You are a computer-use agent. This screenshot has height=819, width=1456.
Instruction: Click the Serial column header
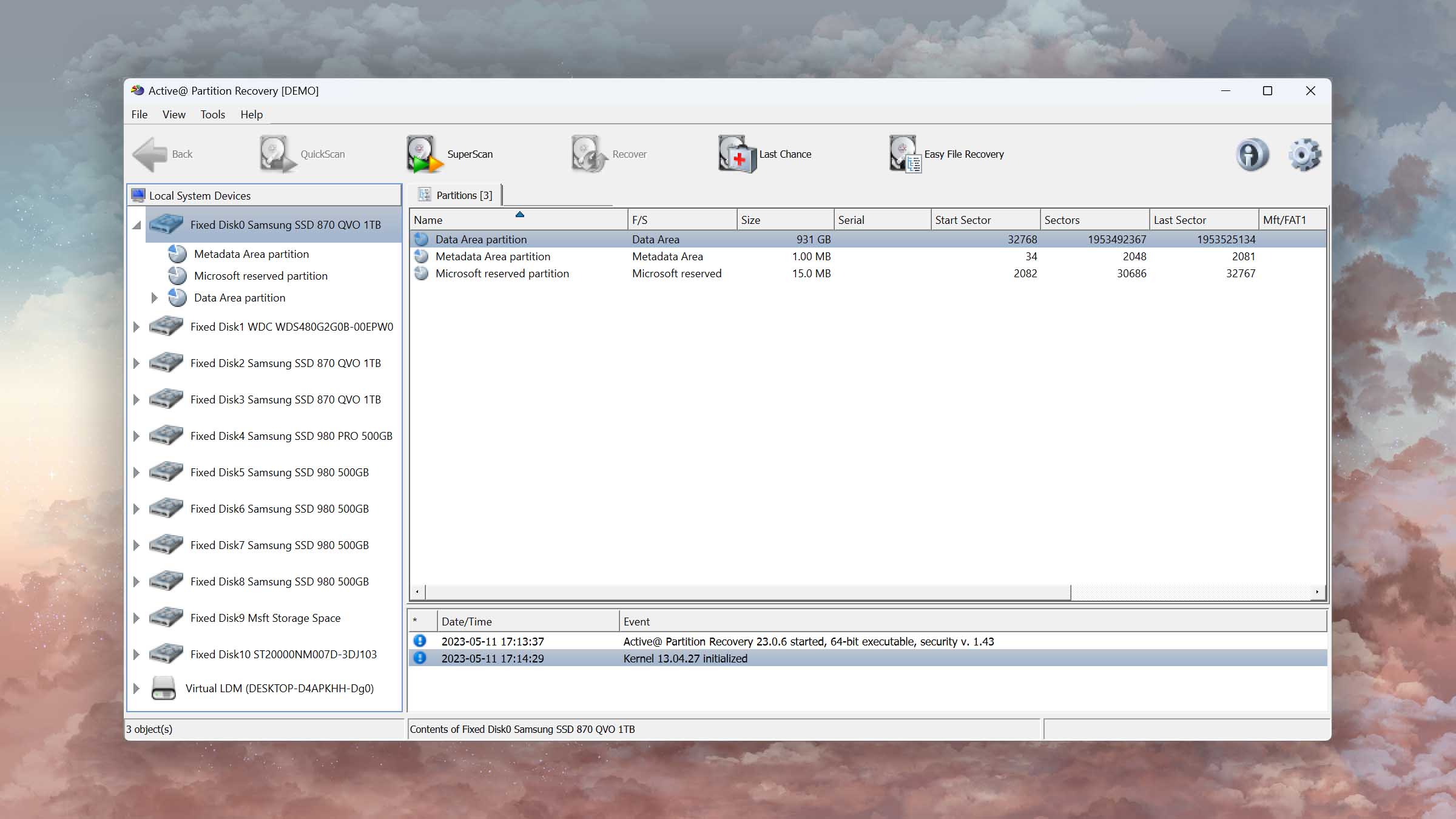click(882, 220)
